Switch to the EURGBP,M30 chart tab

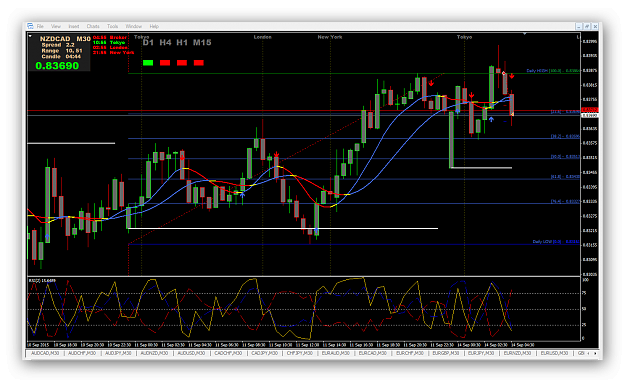(x=446, y=353)
